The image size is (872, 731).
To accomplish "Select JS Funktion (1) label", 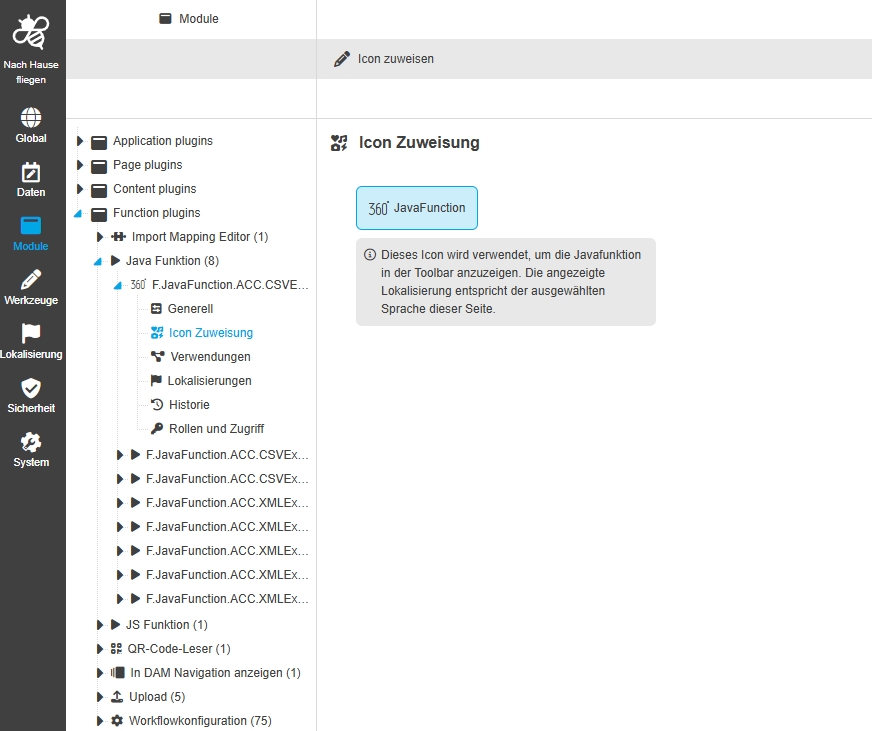I will 167,625.
